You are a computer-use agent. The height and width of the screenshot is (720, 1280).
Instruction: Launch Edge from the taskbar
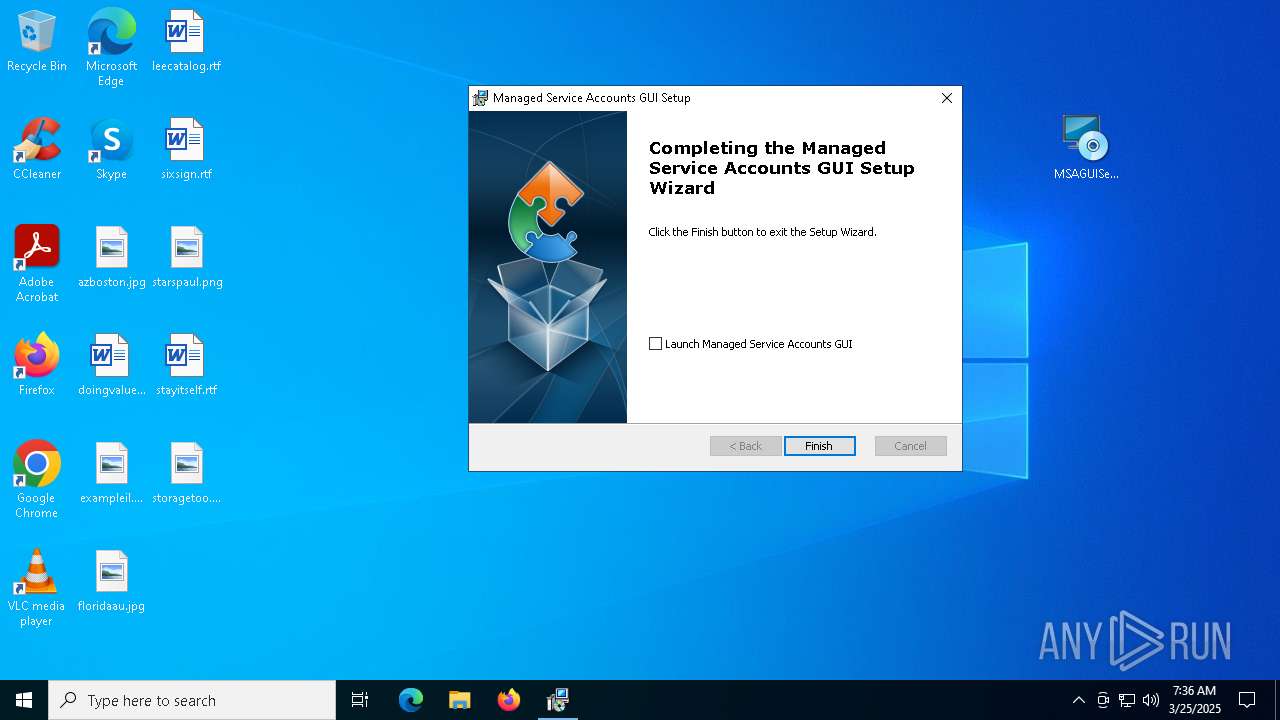pyautogui.click(x=411, y=700)
